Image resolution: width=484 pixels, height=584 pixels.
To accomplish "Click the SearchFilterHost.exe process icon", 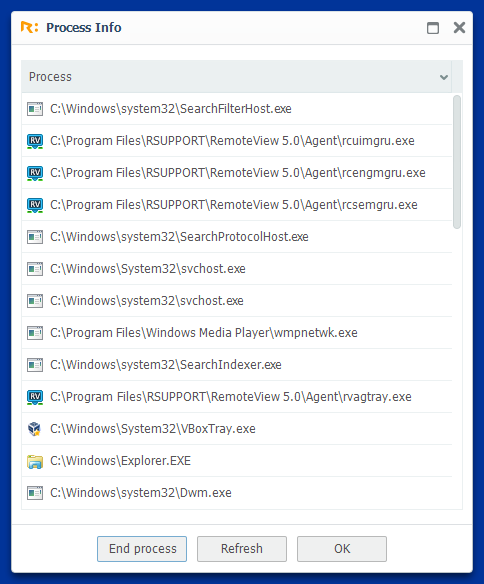I will click(35, 109).
